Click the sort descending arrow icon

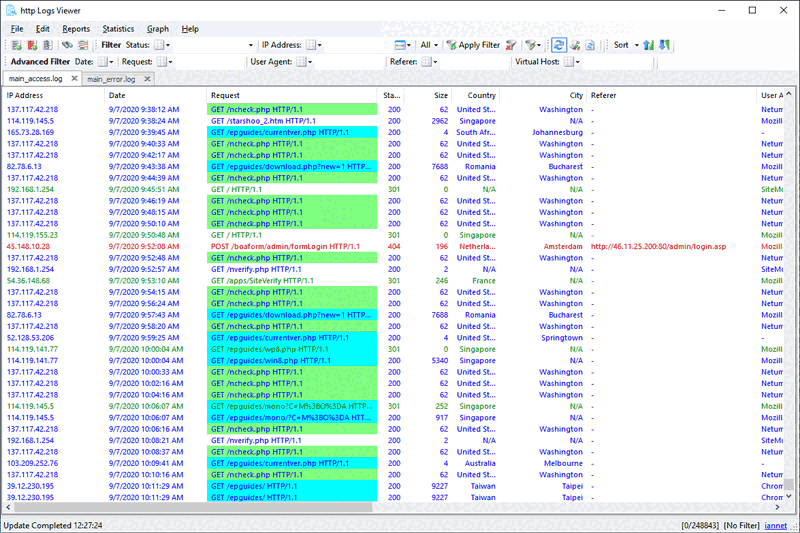click(x=665, y=45)
